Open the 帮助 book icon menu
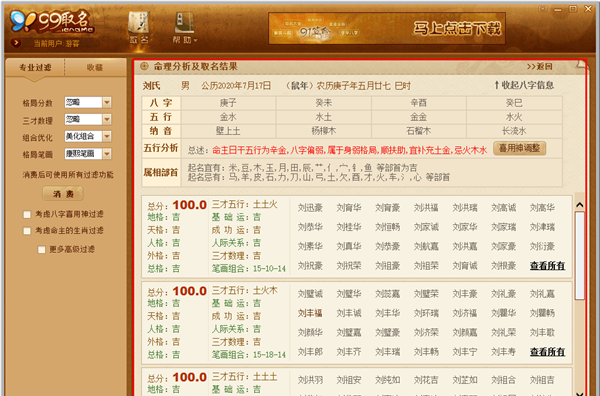Image resolution: width=600 pixels, height=396 pixels. pos(185,27)
